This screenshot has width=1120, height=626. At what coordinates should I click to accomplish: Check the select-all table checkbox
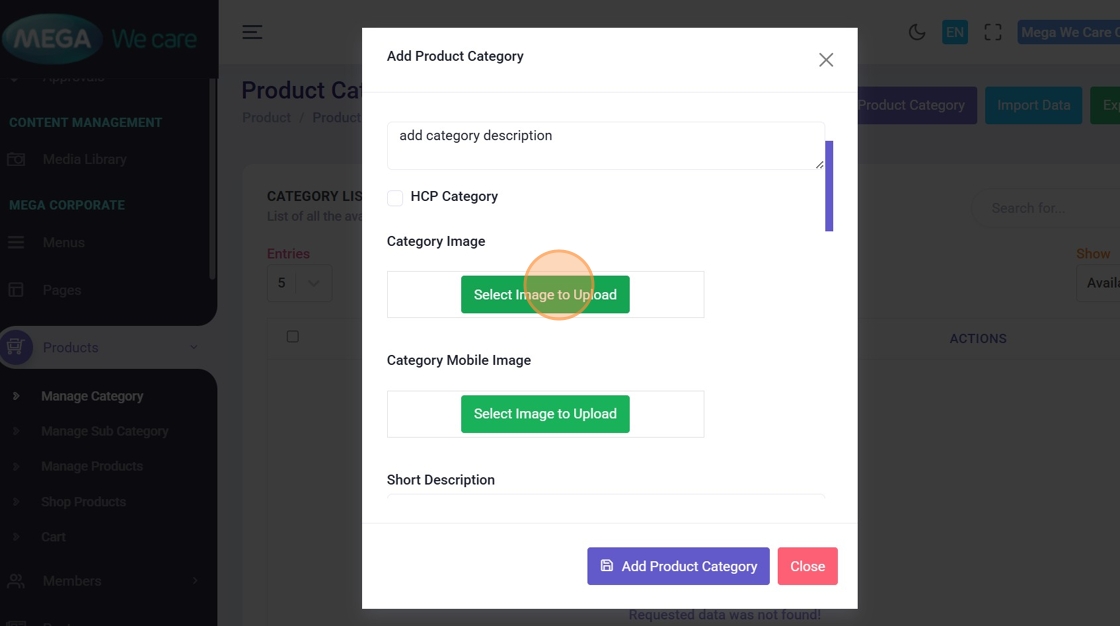[x=292, y=337]
